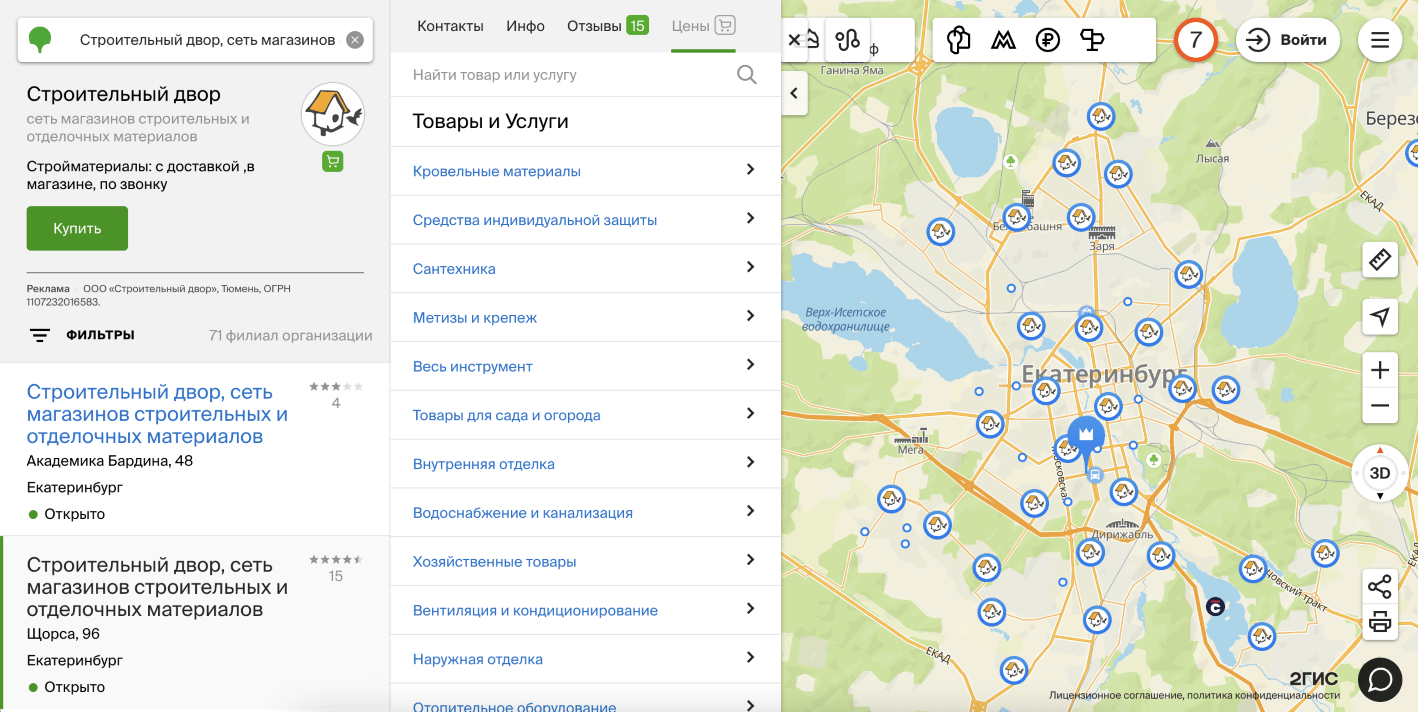The image size is (1418, 712).
Task: Expand Кровельные материалы category
Action: [x=584, y=171]
